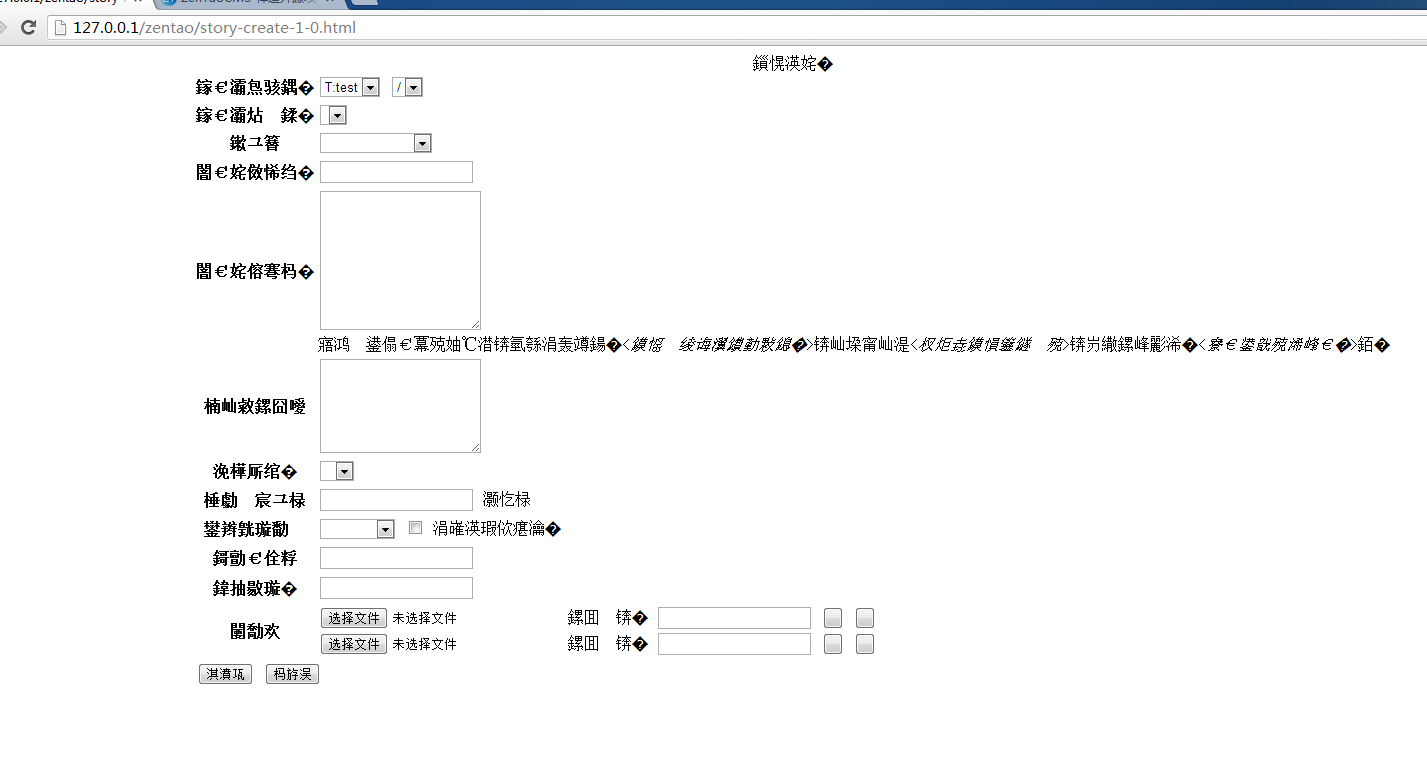The image size is (1427, 758).
Task: Open the "/" module dropdown beside T:test
Action: 408,88
